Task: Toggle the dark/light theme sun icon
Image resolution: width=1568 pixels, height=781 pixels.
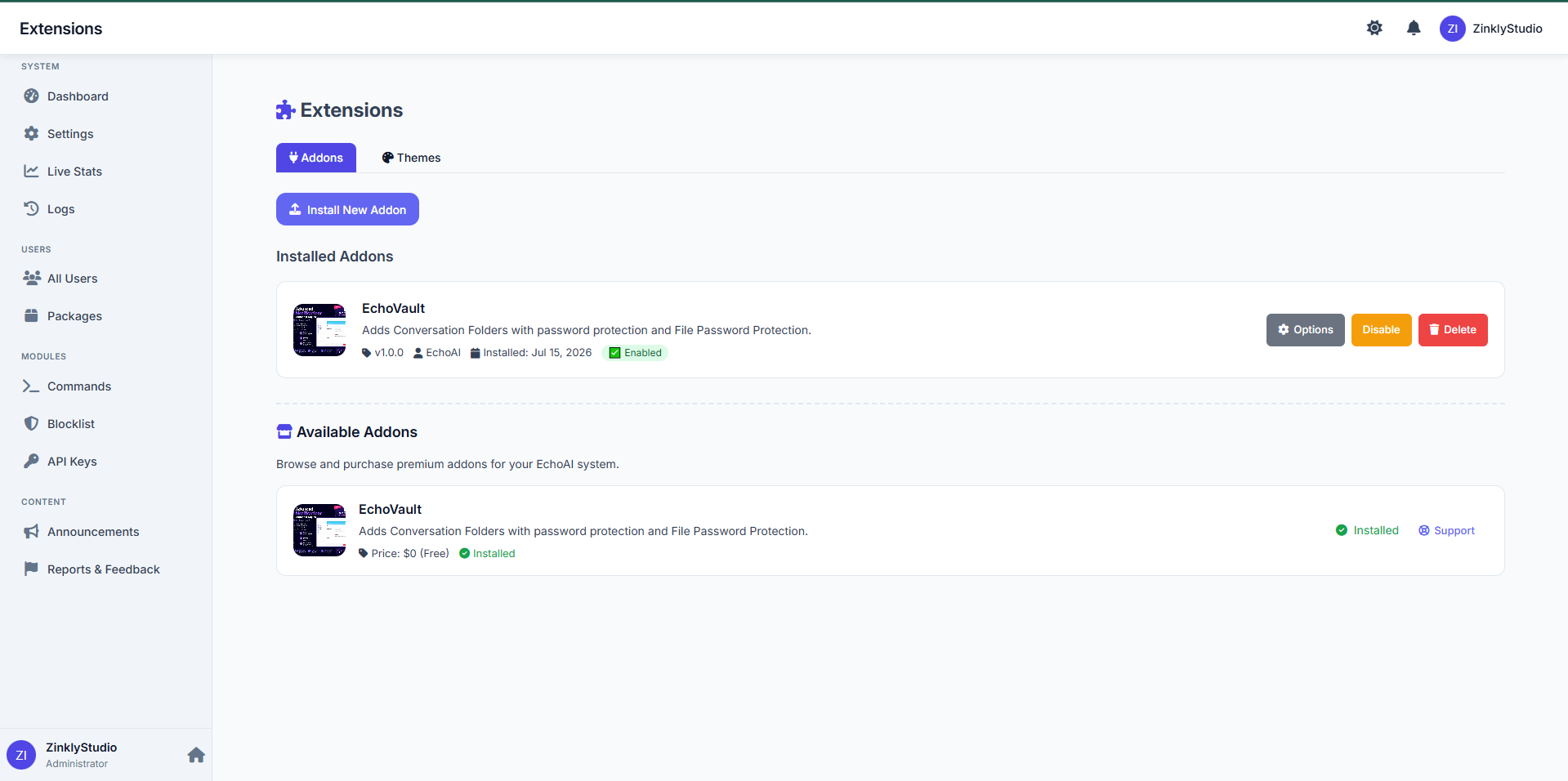Action: pyautogui.click(x=1374, y=28)
